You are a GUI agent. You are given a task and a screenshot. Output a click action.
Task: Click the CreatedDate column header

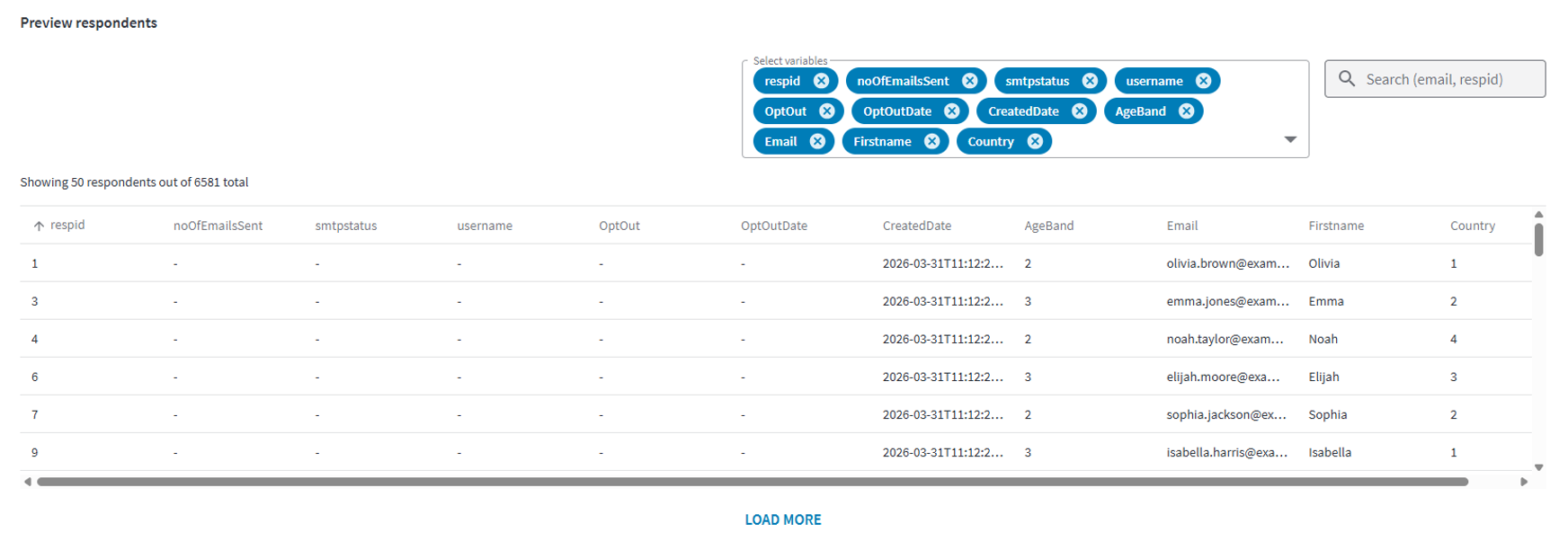point(917,226)
